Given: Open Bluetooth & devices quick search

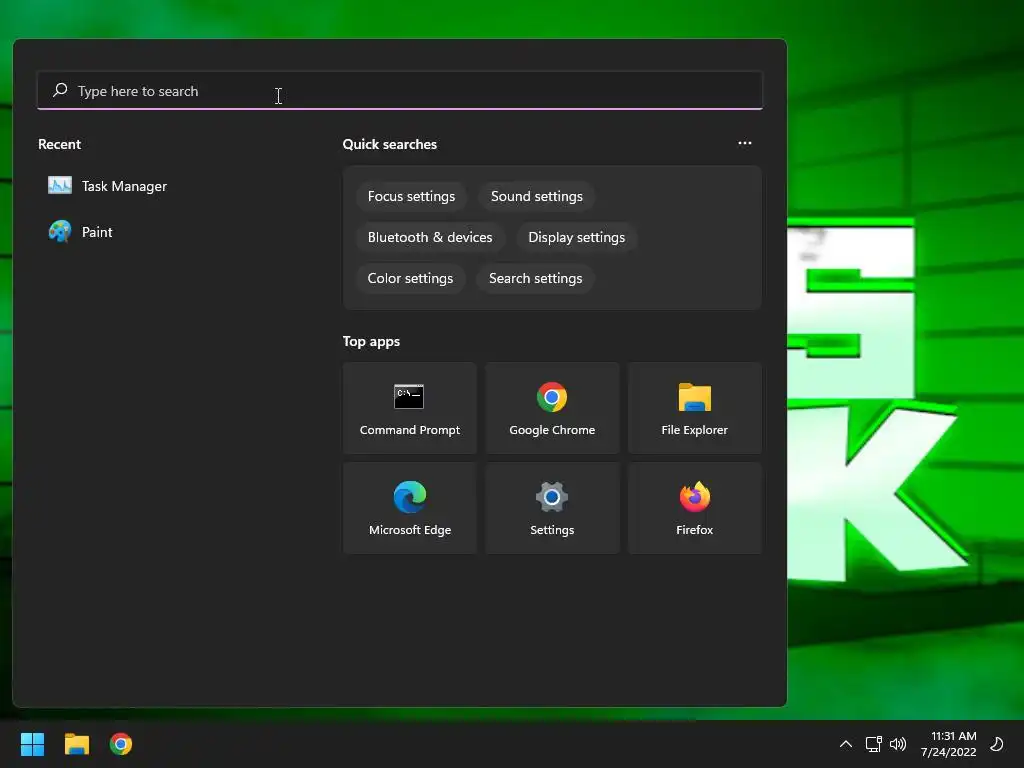Looking at the screenshot, I should (430, 238).
